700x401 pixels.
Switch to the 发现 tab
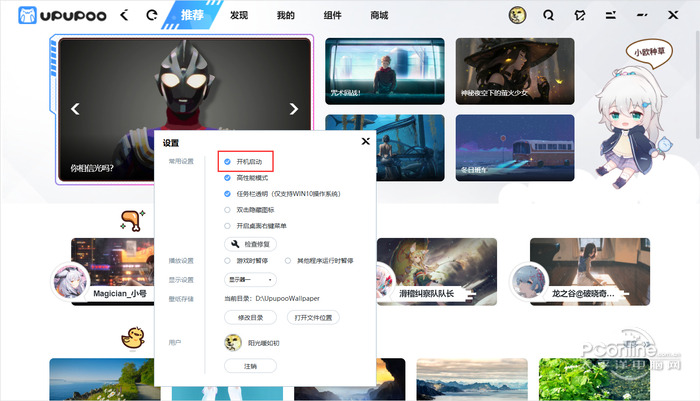pyautogui.click(x=239, y=15)
